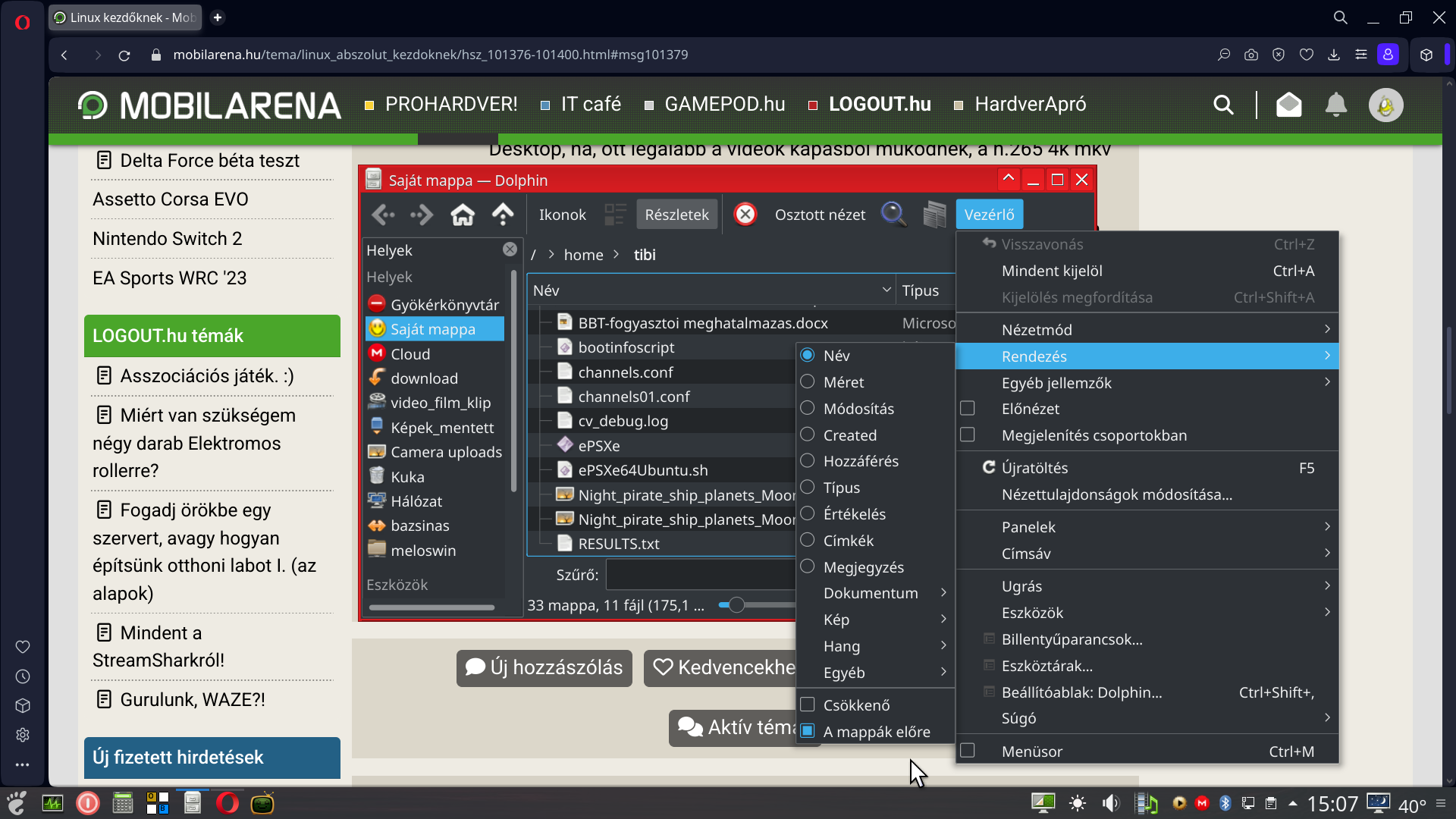The width and height of the screenshot is (1456, 819).
Task: Expand Nézetmód submenu
Action: point(1147,330)
